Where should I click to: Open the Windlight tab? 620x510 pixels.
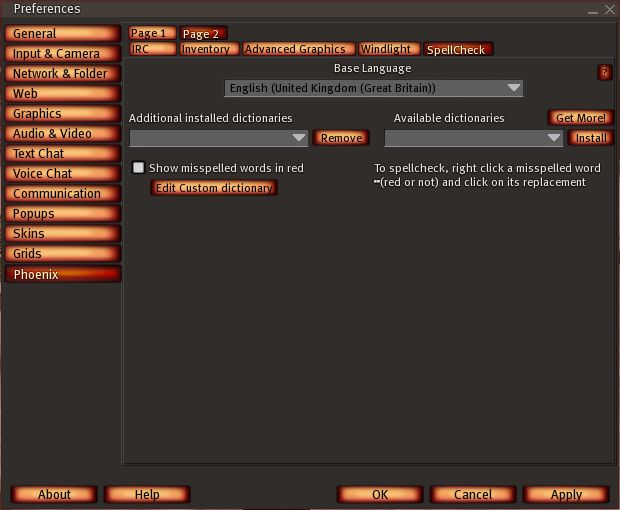pyautogui.click(x=386, y=49)
